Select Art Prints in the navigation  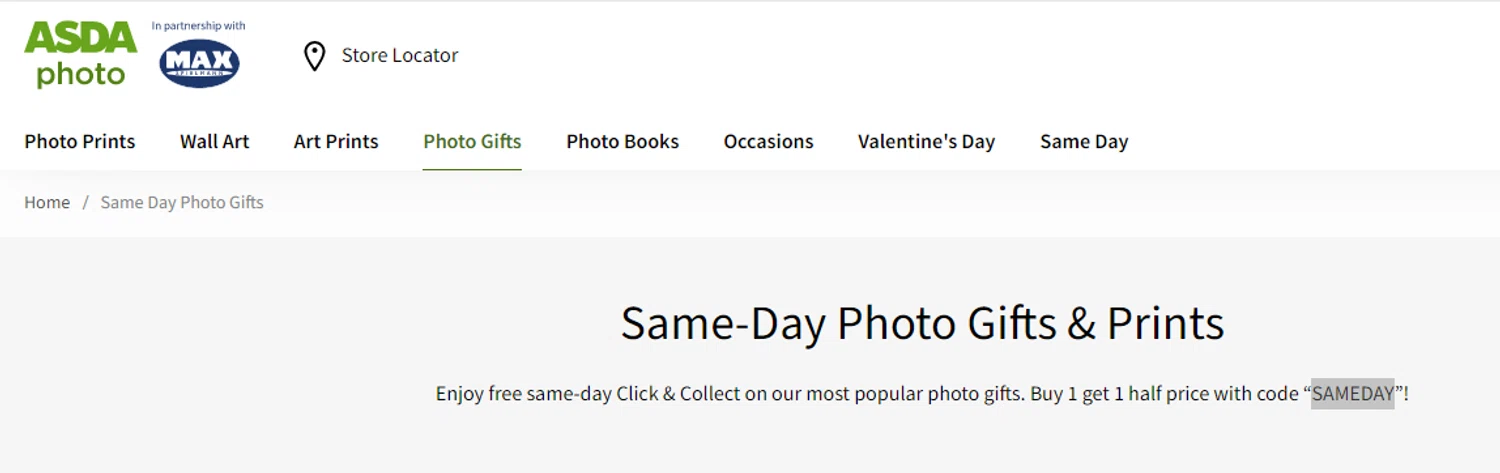point(336,142)
